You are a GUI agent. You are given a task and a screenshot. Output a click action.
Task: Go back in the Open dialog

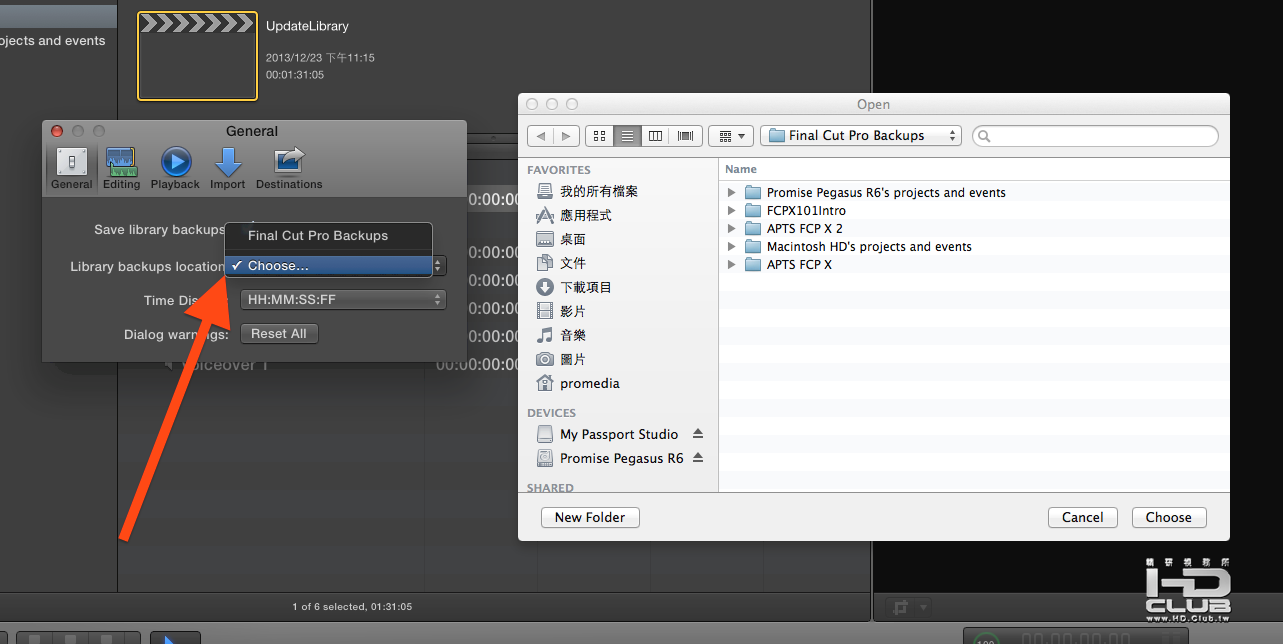[x=541, y=136]
